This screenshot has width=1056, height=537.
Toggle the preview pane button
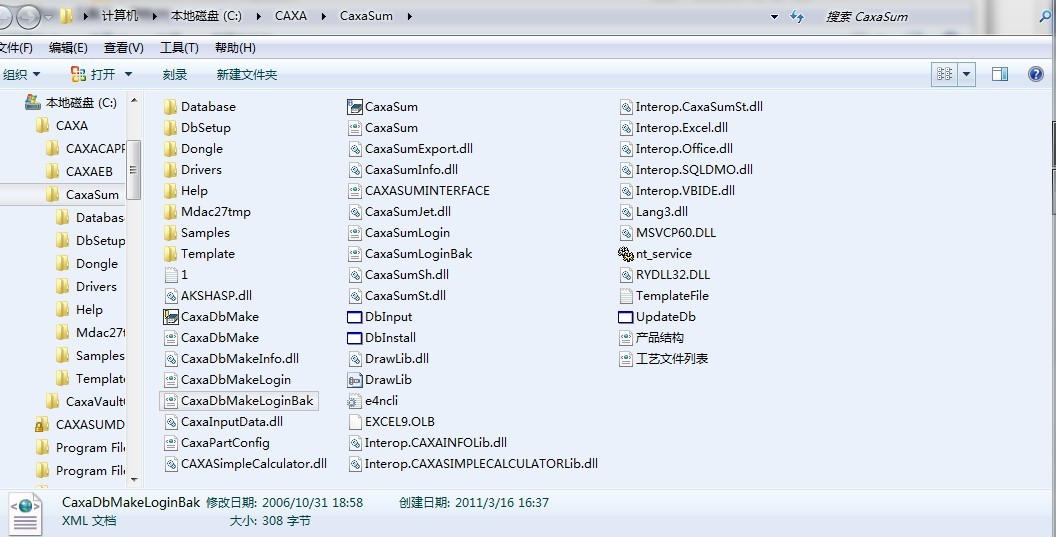pyautogui.click(x=999, y=74)
